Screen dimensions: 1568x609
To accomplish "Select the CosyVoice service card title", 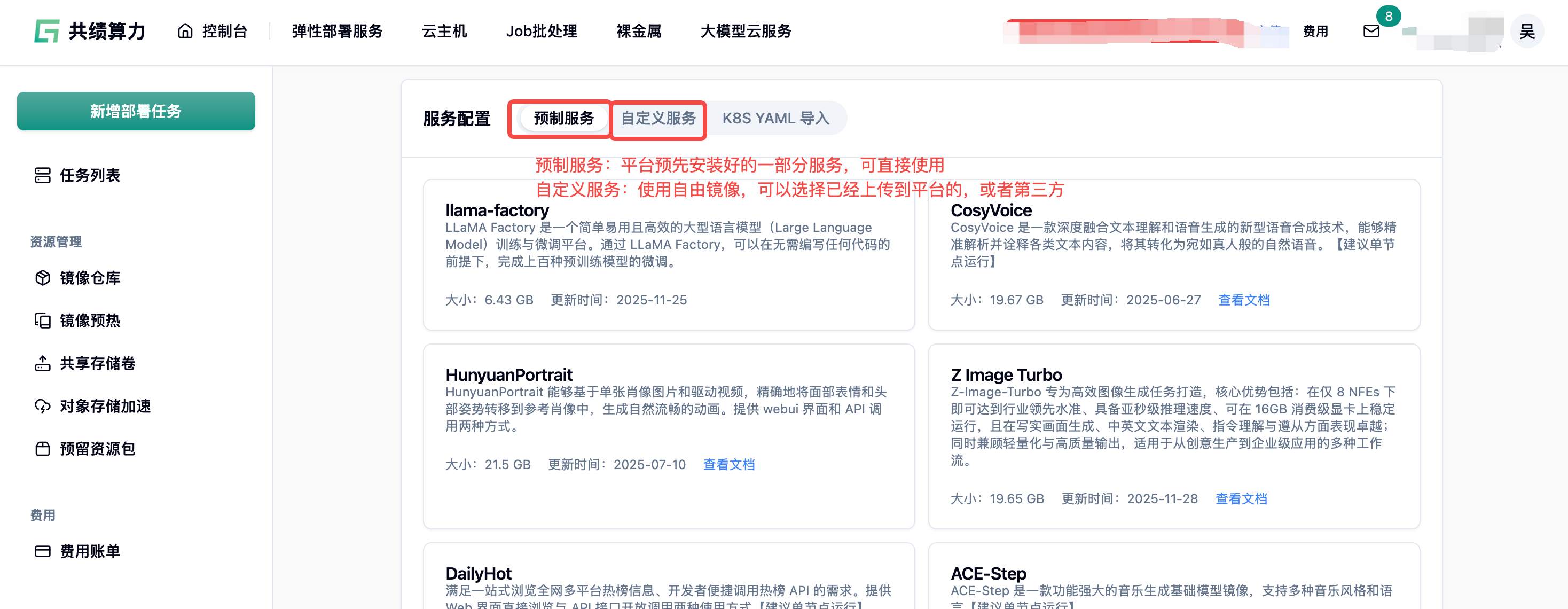I will 991,210.
